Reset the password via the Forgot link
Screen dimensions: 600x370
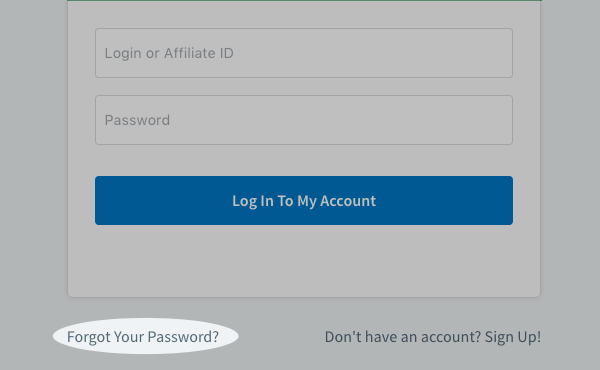[x=143, y=337]
